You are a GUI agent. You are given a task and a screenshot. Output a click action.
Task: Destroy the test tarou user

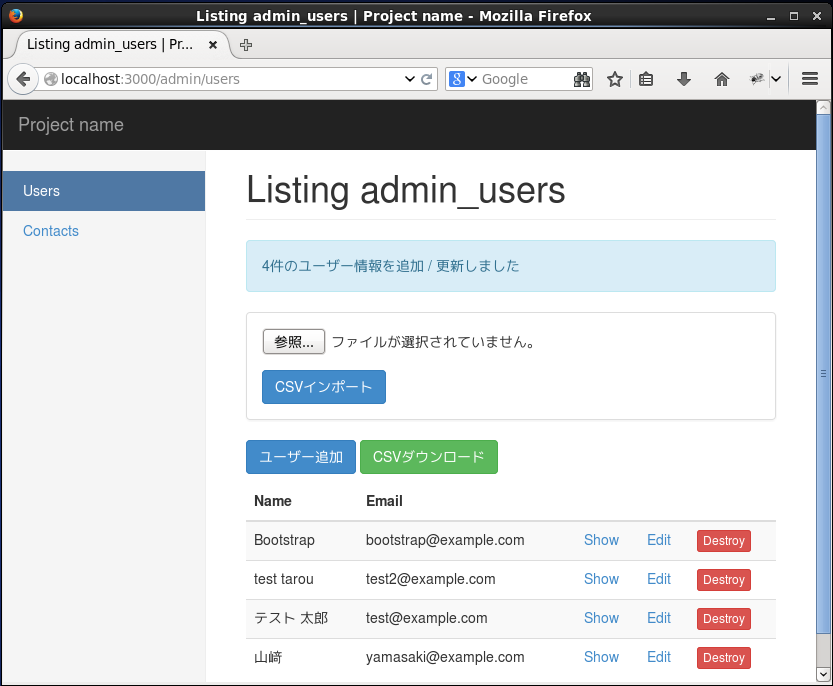coord(724,580)
